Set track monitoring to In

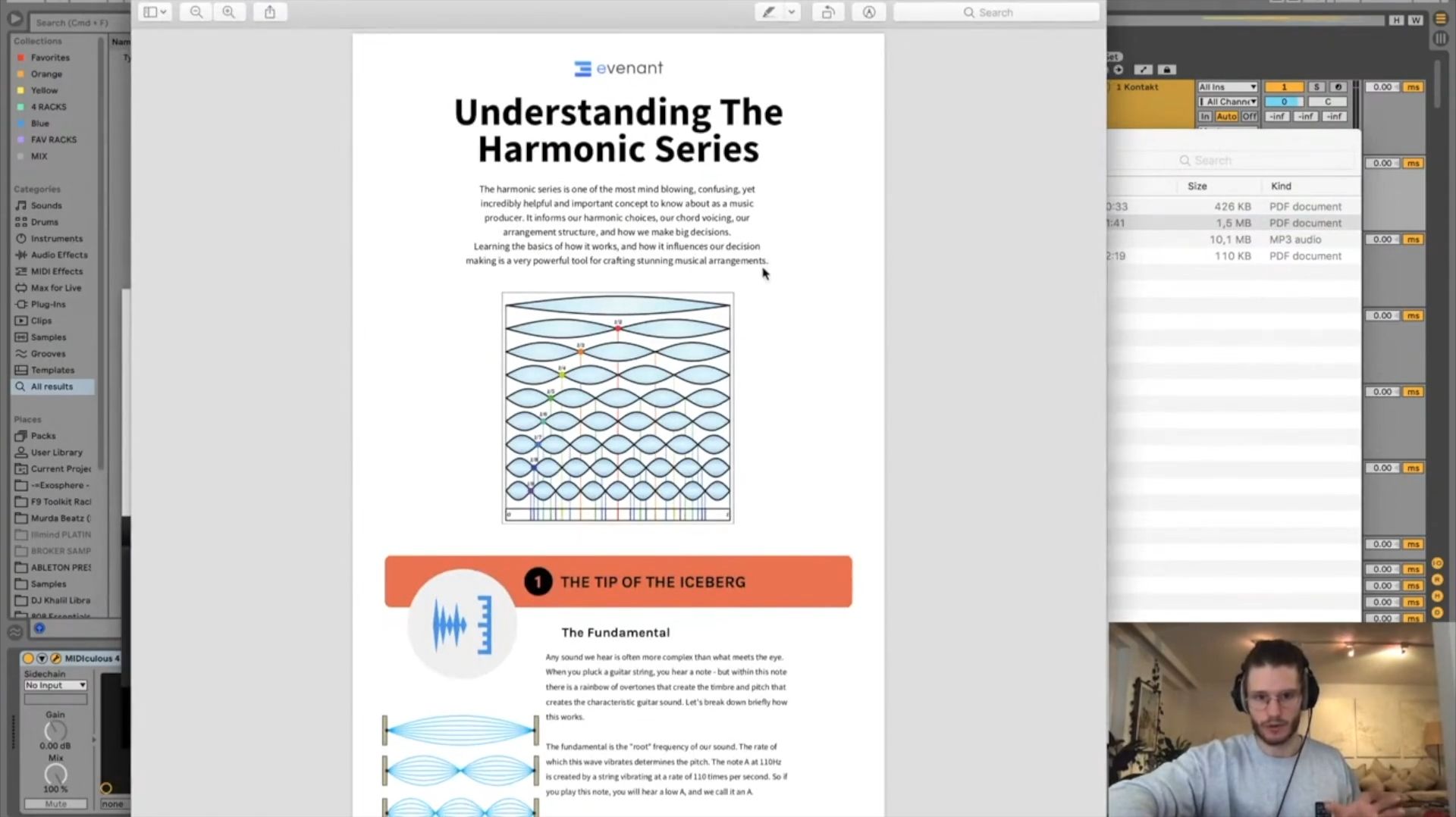(x=1205, y=116)
